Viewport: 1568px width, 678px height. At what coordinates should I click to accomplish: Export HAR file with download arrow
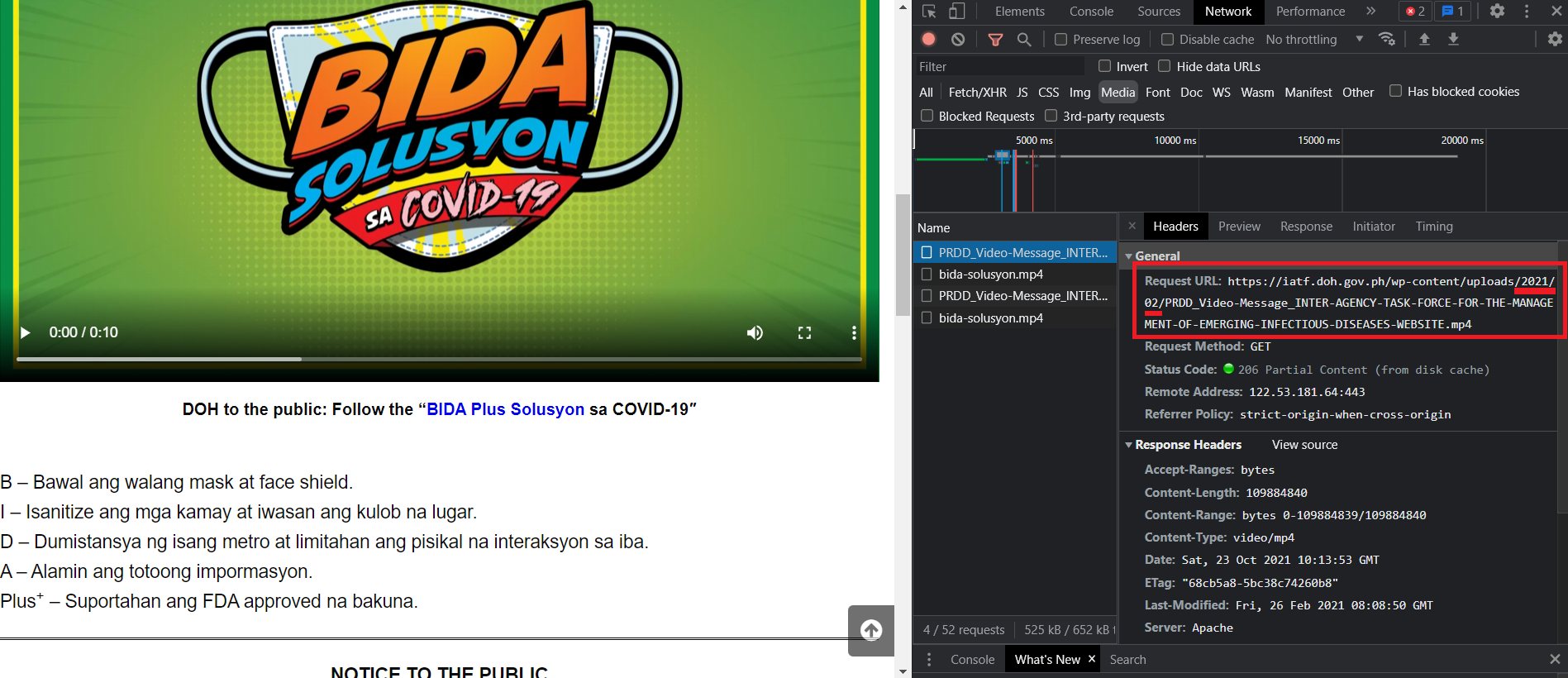point(1453,39)
